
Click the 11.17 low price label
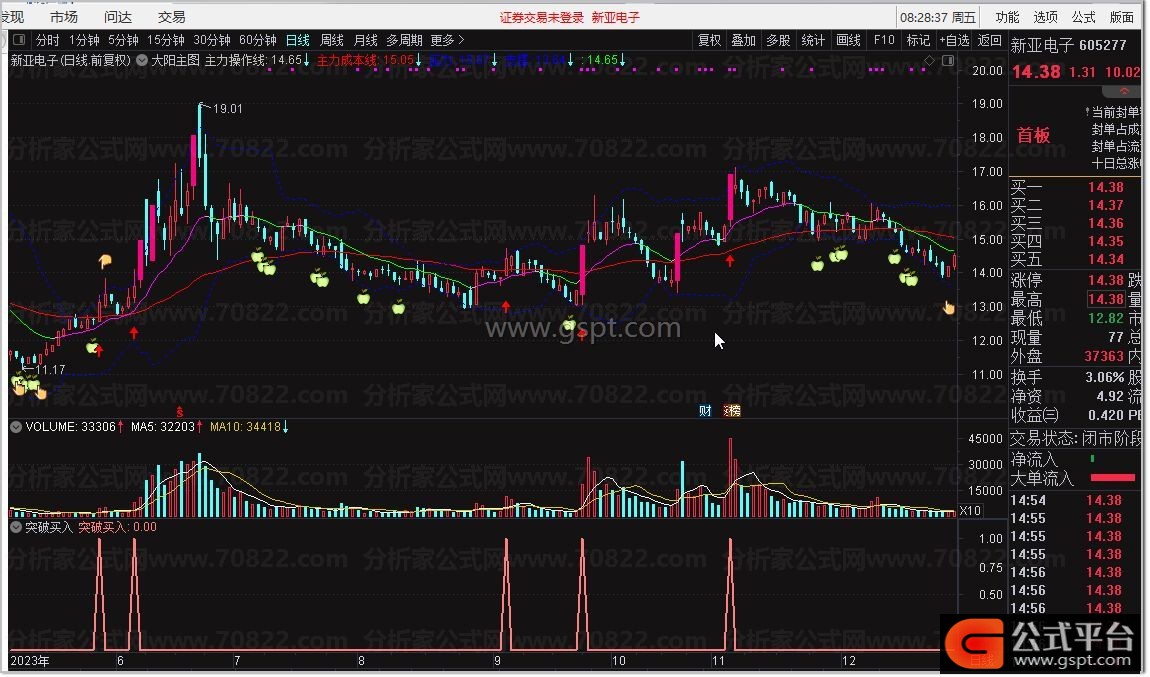coord(51,370)
